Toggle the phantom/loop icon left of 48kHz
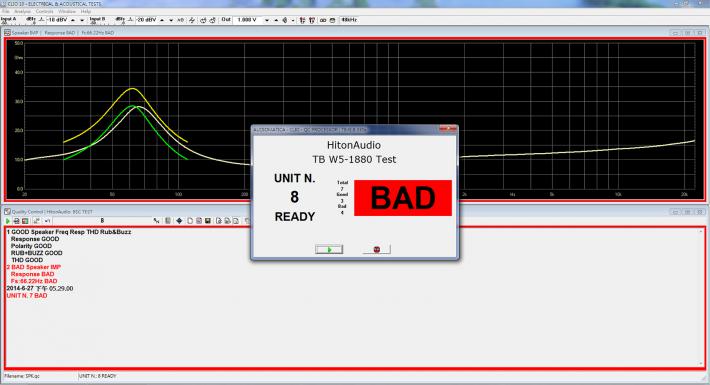This screenshot has height=385, width=710. (x=332, y=20)
